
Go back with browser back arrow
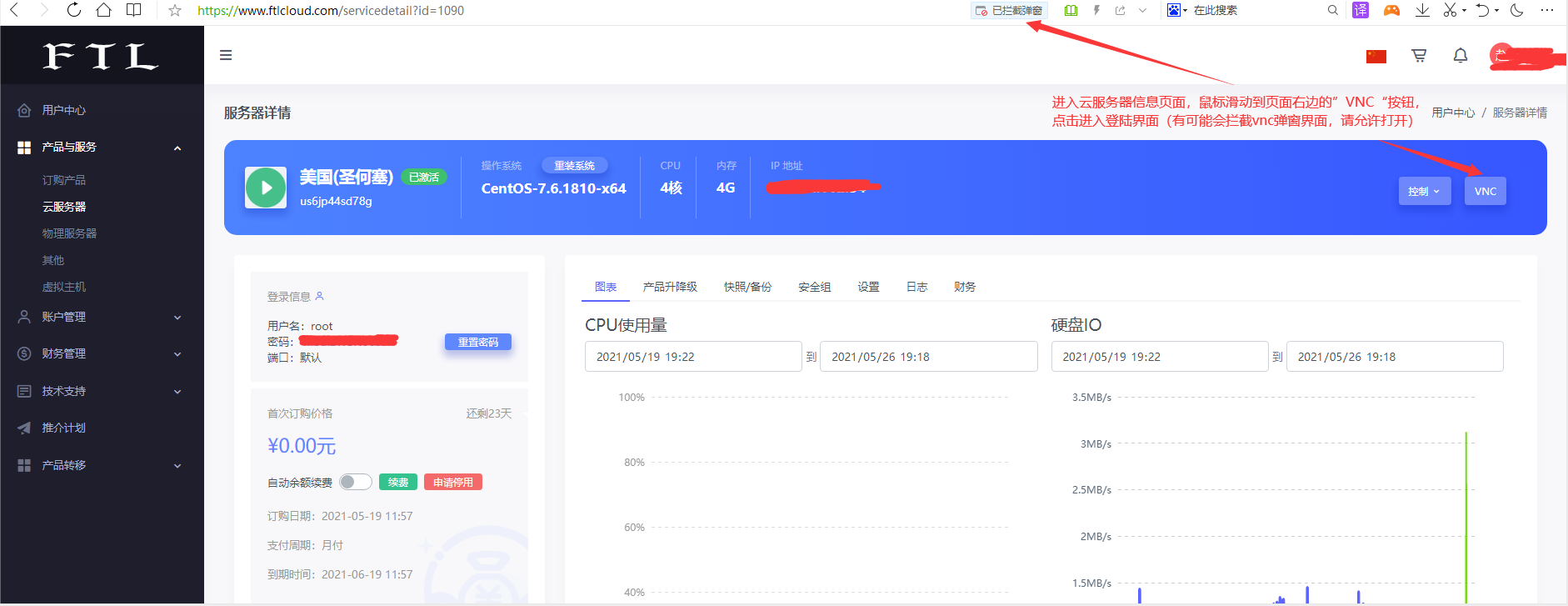[x=14, y=10]
